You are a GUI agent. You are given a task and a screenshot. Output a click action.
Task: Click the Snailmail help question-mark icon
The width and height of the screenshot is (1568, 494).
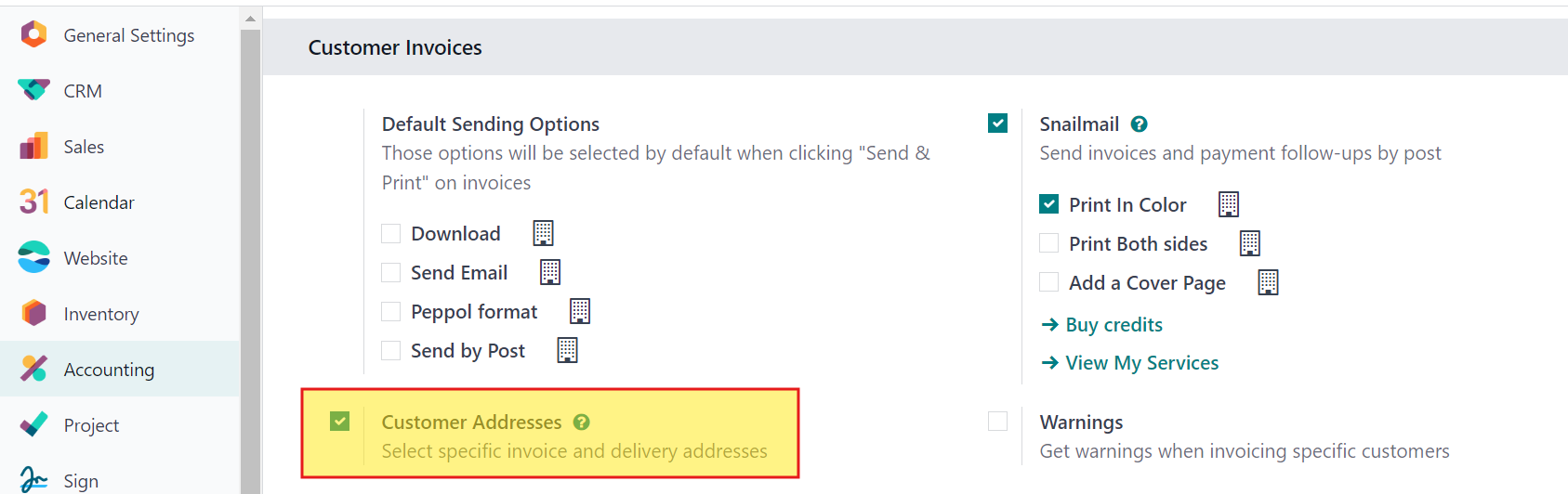1139,123
